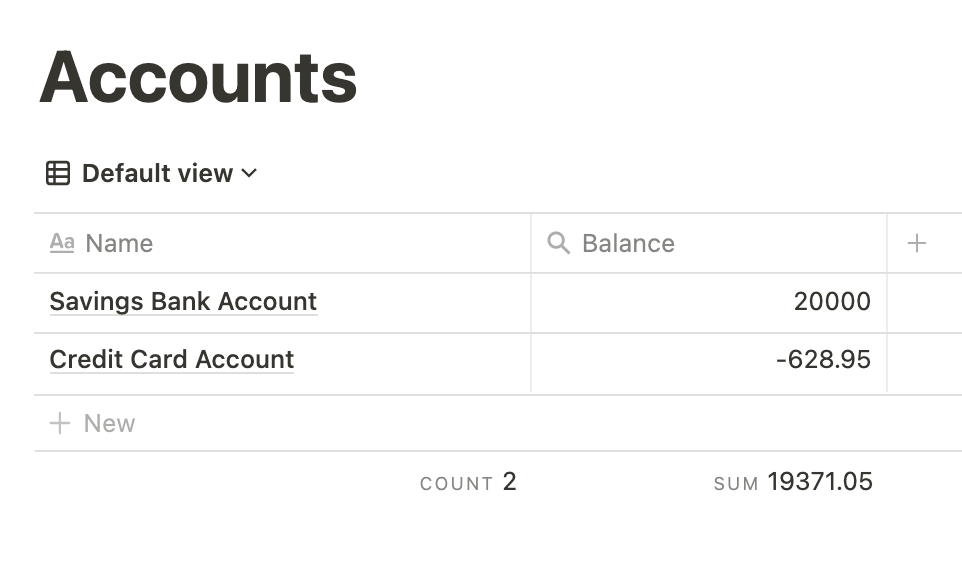Click the plus icon beside New

click(x=60, y=423)
